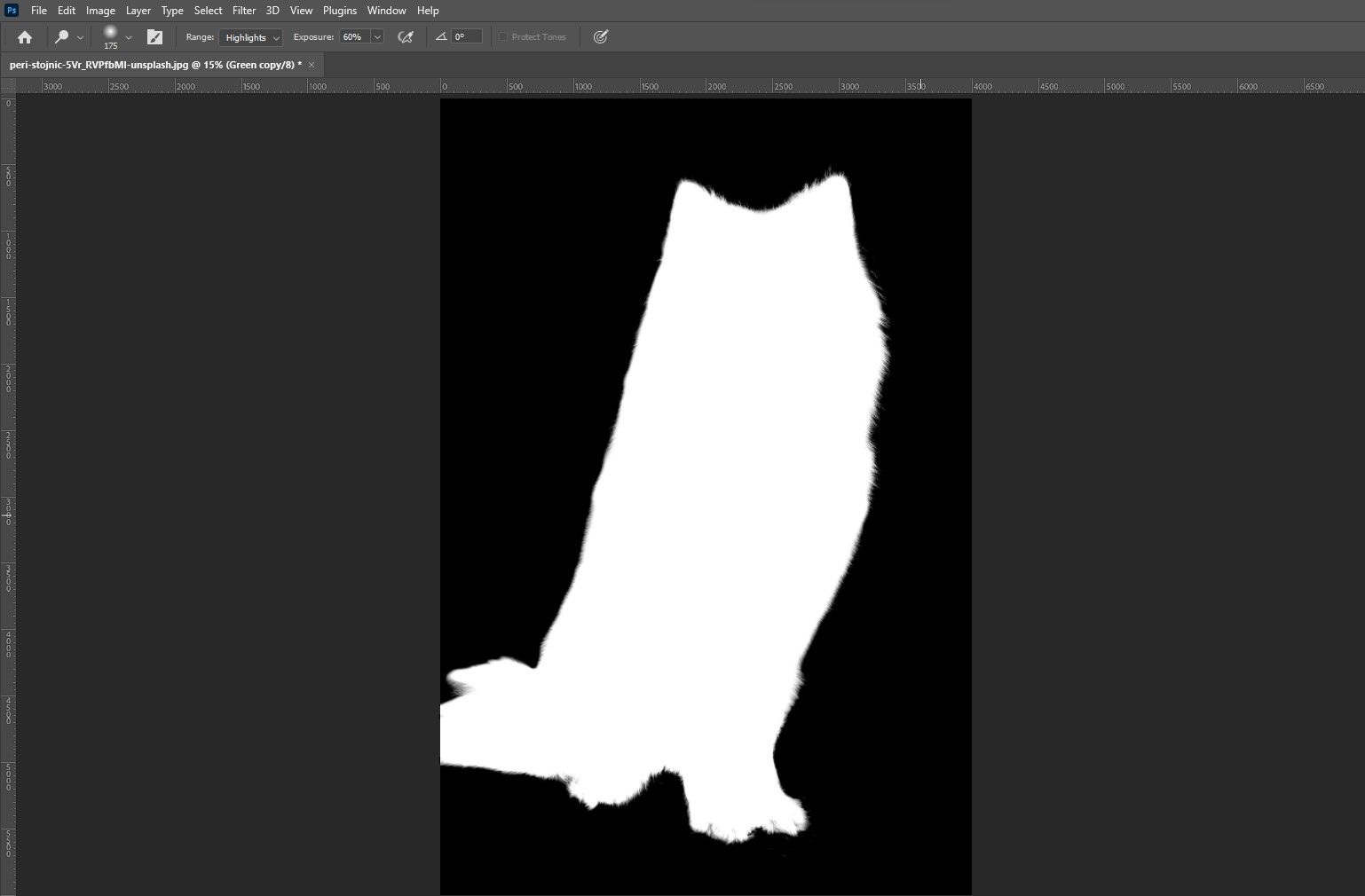1365x896 pixels.
Task: Open the Select menu
Action: tap(209, 11)
